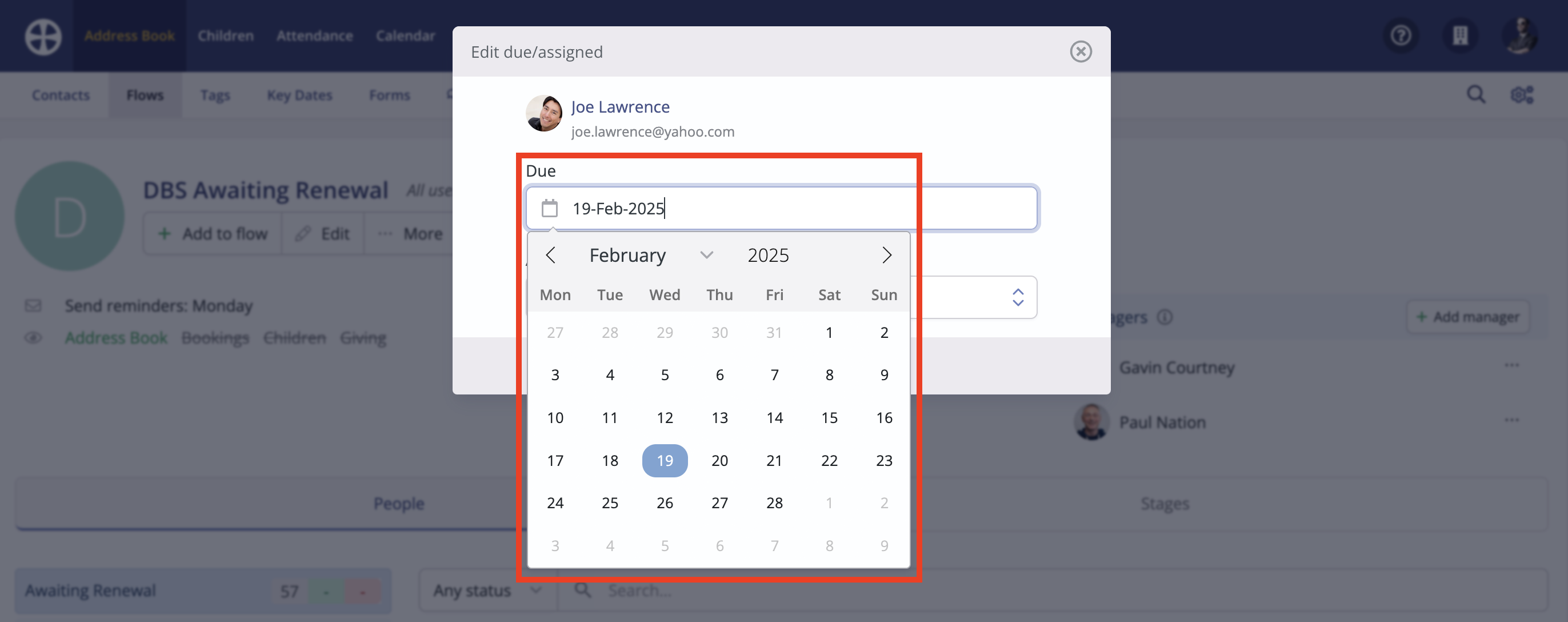Pick February 10 in the calendar
Screen dimensions: 1568x622
click(x=555, y=418)
